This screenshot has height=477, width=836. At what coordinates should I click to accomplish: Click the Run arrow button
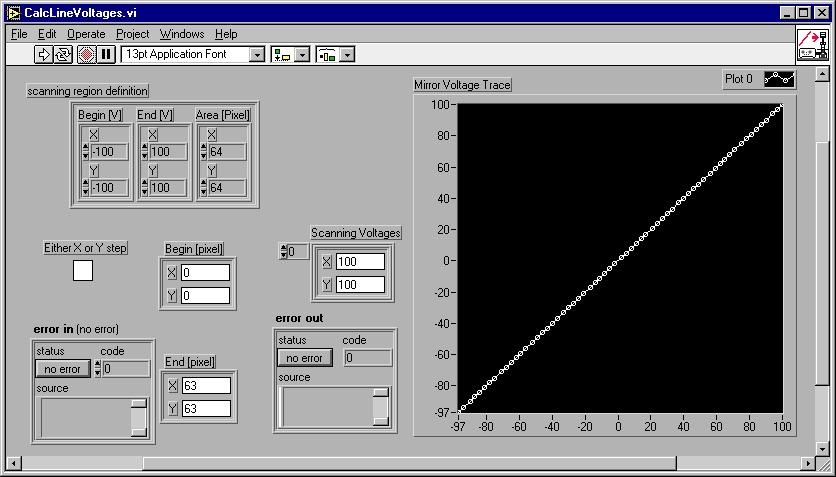click(45, 54)
